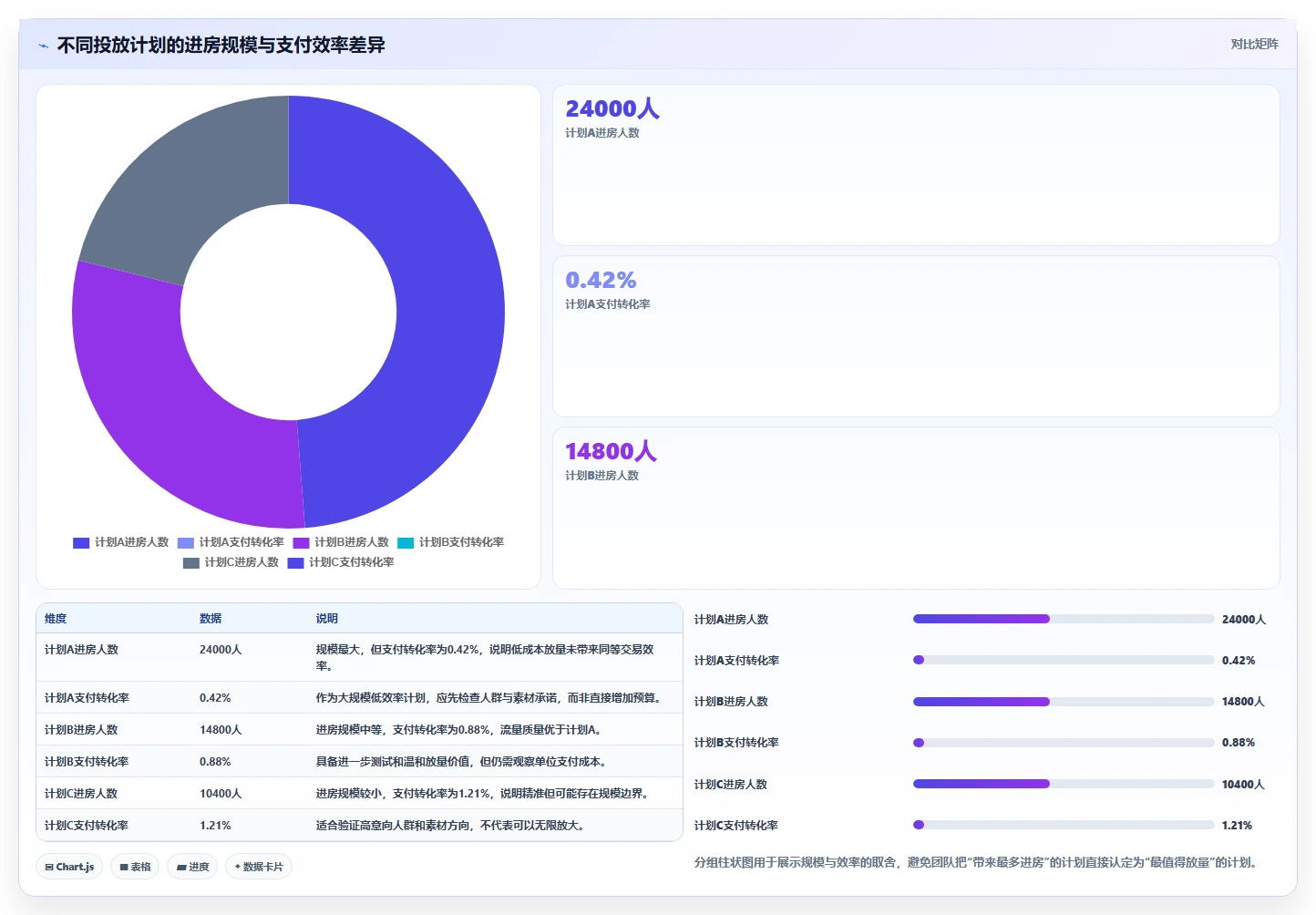The height and width of the screenshot is (915, 1316).
Task: Click table value 1.21%
Action: click(x=215, y=826)
